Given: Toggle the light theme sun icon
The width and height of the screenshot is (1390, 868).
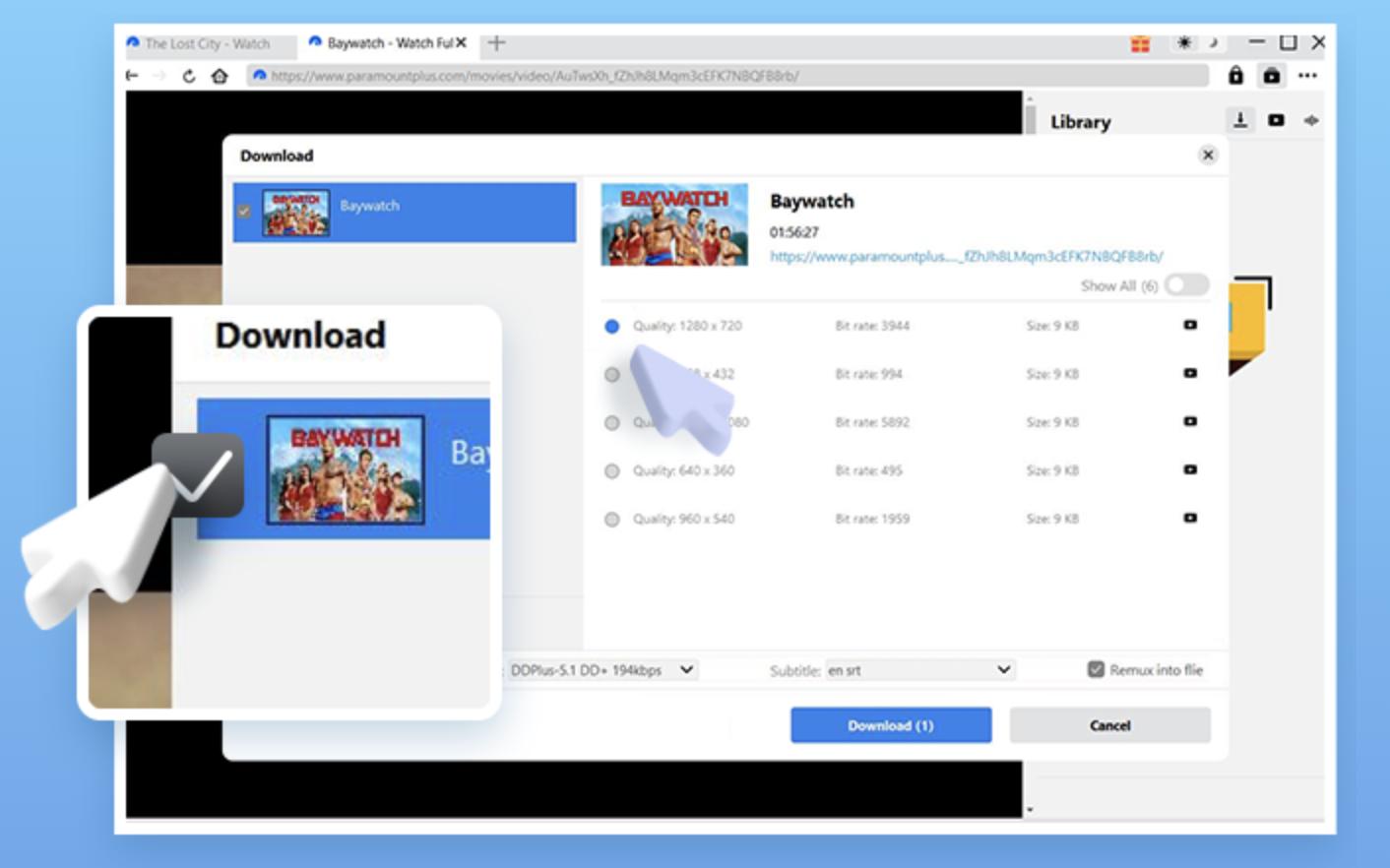Looking at the screenshot, I should tap(1184, 43).
